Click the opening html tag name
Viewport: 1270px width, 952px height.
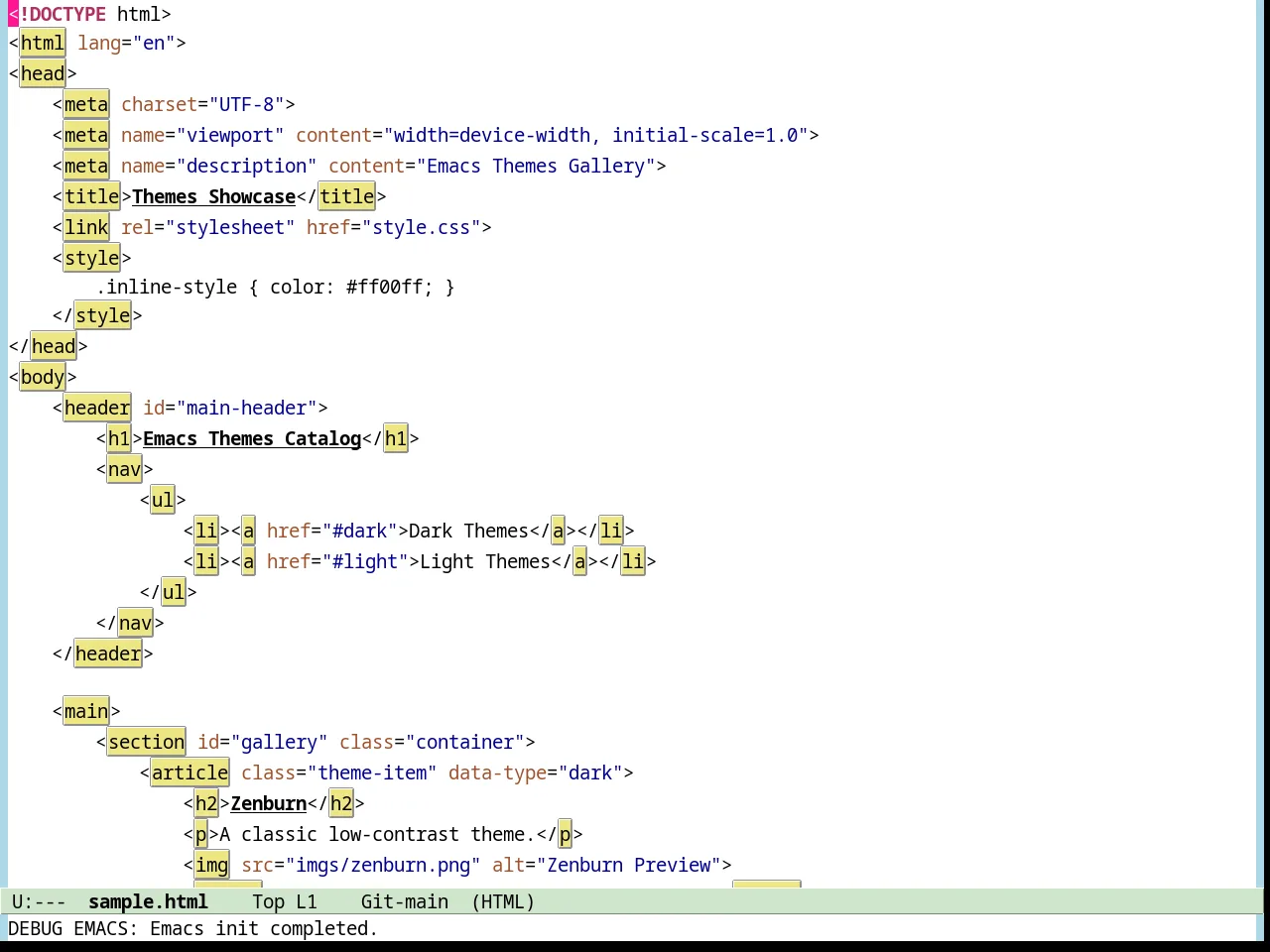(42, 43)
